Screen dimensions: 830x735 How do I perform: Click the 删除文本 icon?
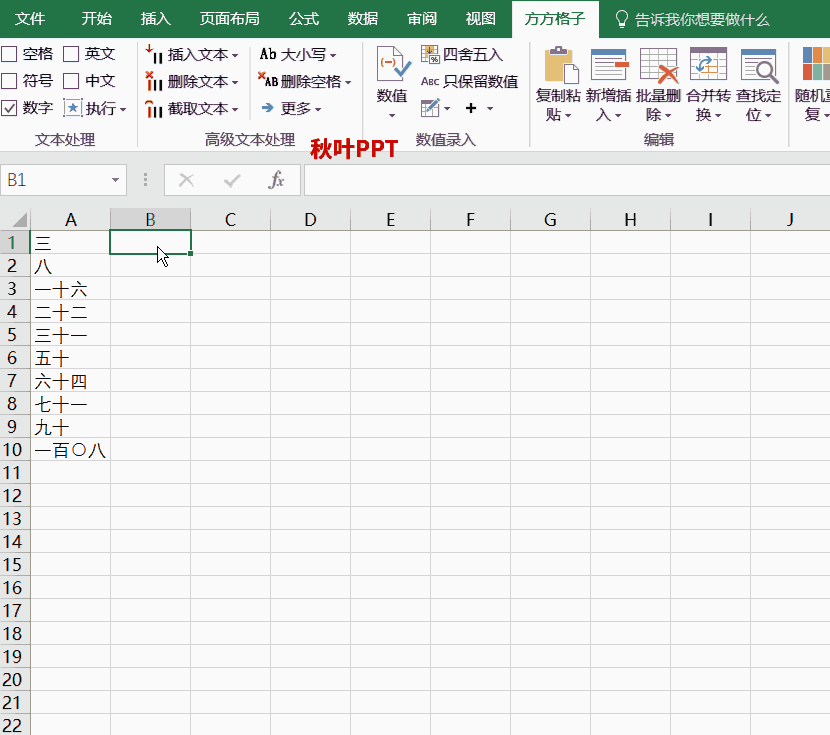[155, 81]
